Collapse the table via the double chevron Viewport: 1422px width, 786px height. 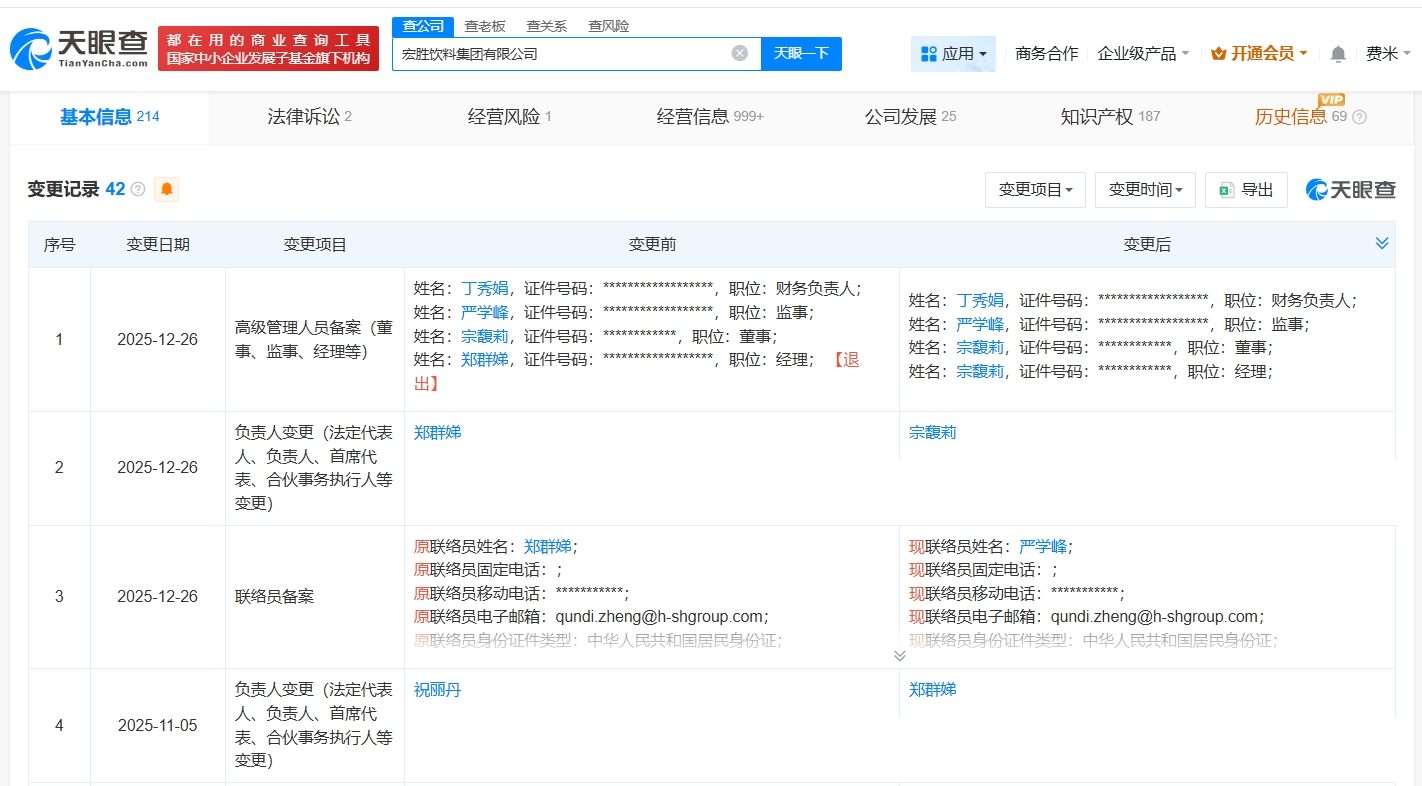1382,242
